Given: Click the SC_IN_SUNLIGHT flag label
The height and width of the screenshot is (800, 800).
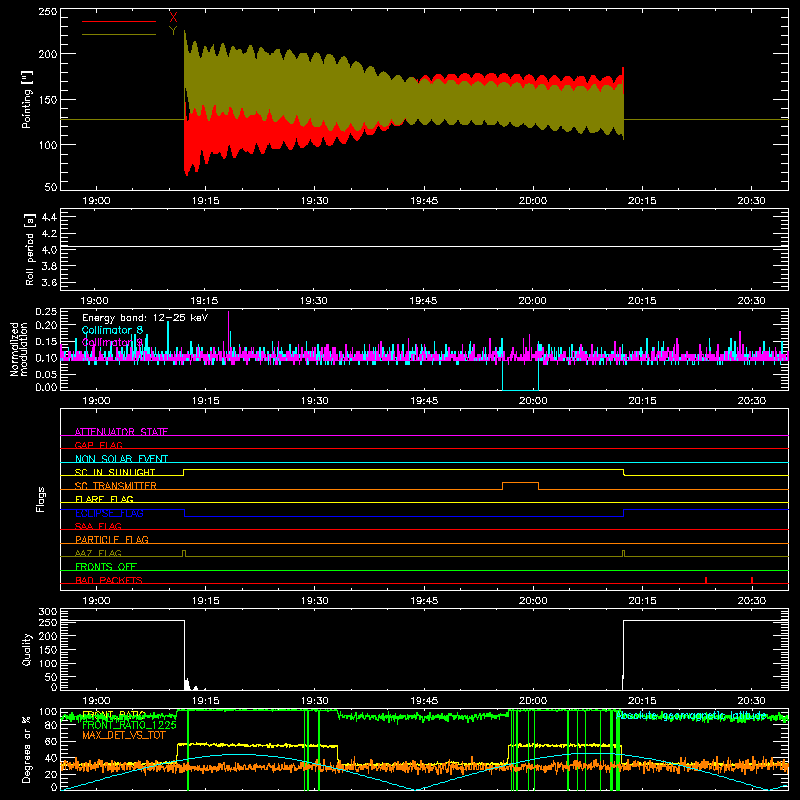Looking at the screenshot, I should tap(115, 472).
